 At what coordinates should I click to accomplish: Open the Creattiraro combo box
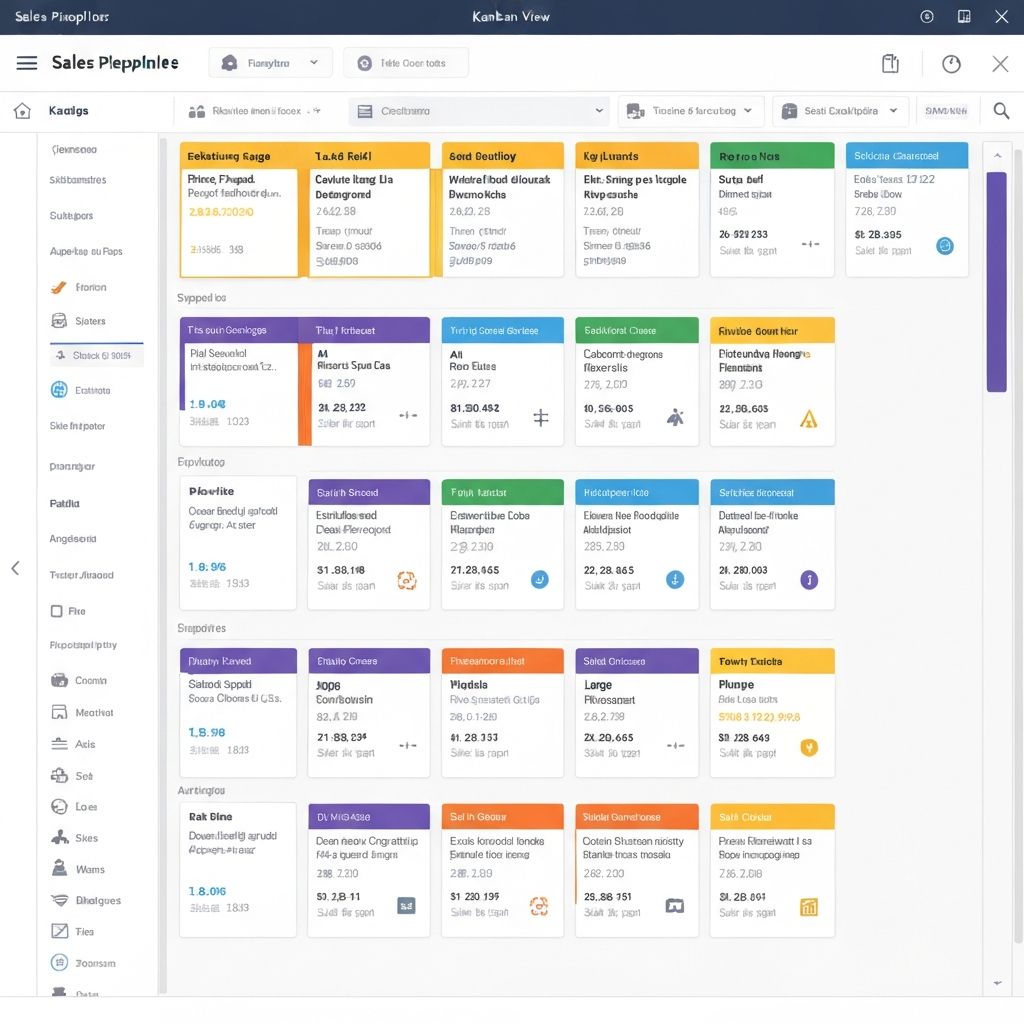[479, 111]
